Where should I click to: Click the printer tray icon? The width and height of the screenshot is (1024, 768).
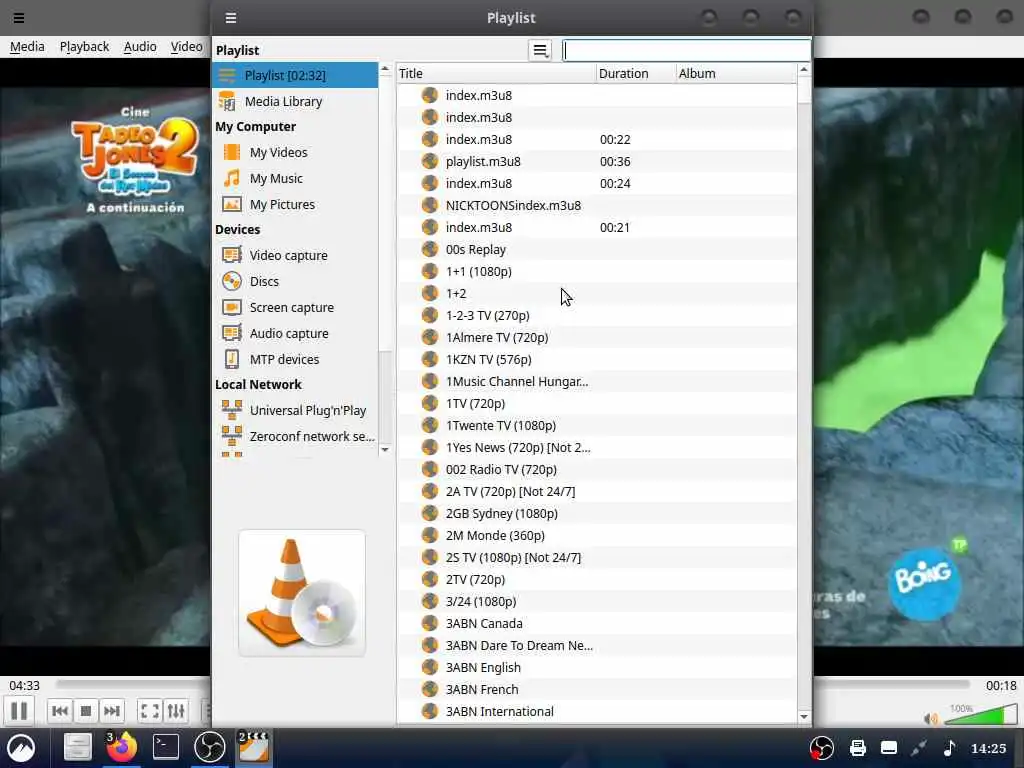(x=857, y=748)
